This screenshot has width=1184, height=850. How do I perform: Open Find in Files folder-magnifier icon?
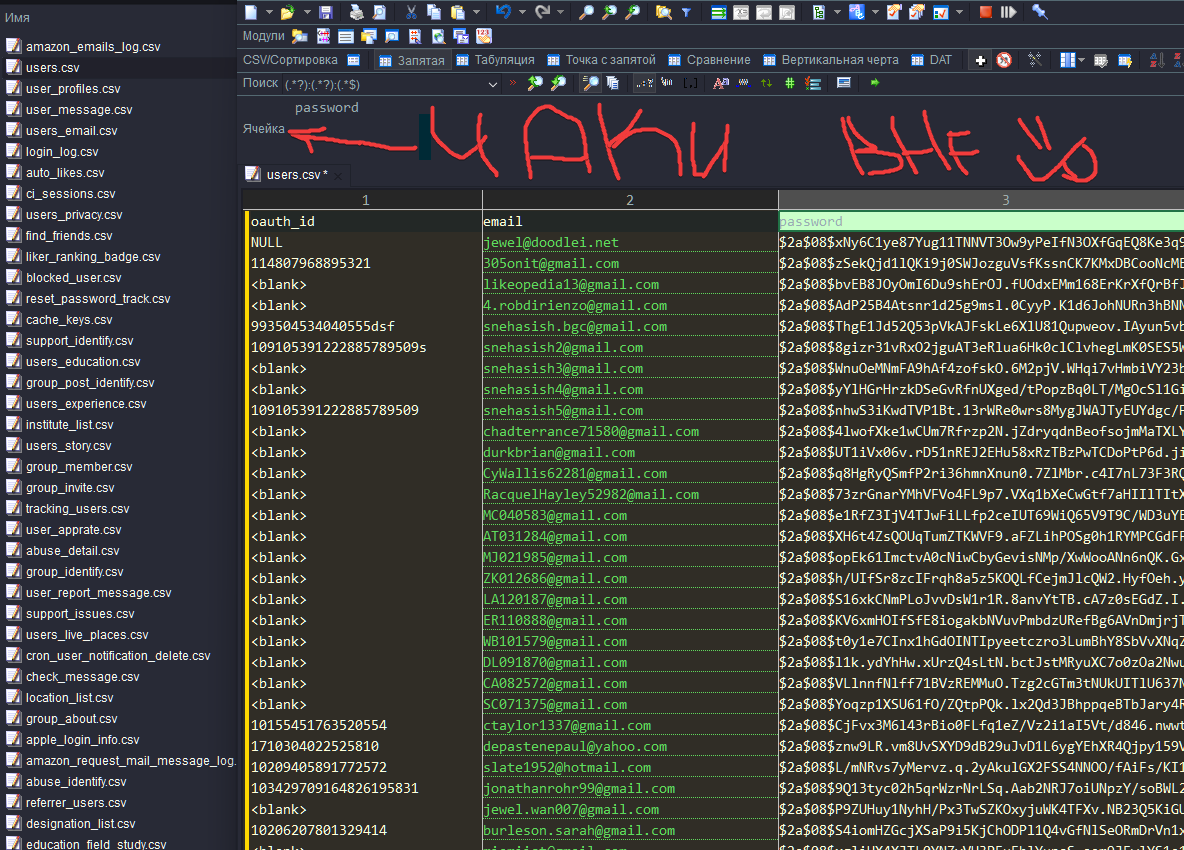coord(663,12)
